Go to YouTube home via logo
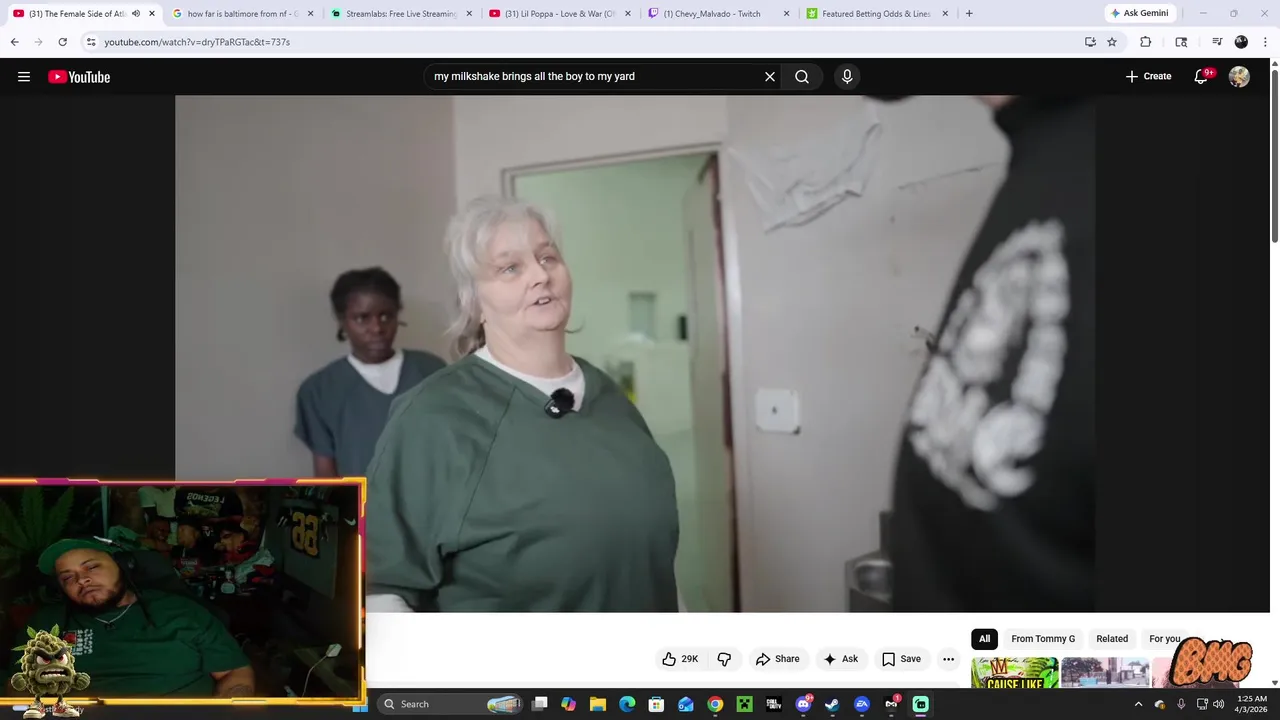 [x=79, y=77]
